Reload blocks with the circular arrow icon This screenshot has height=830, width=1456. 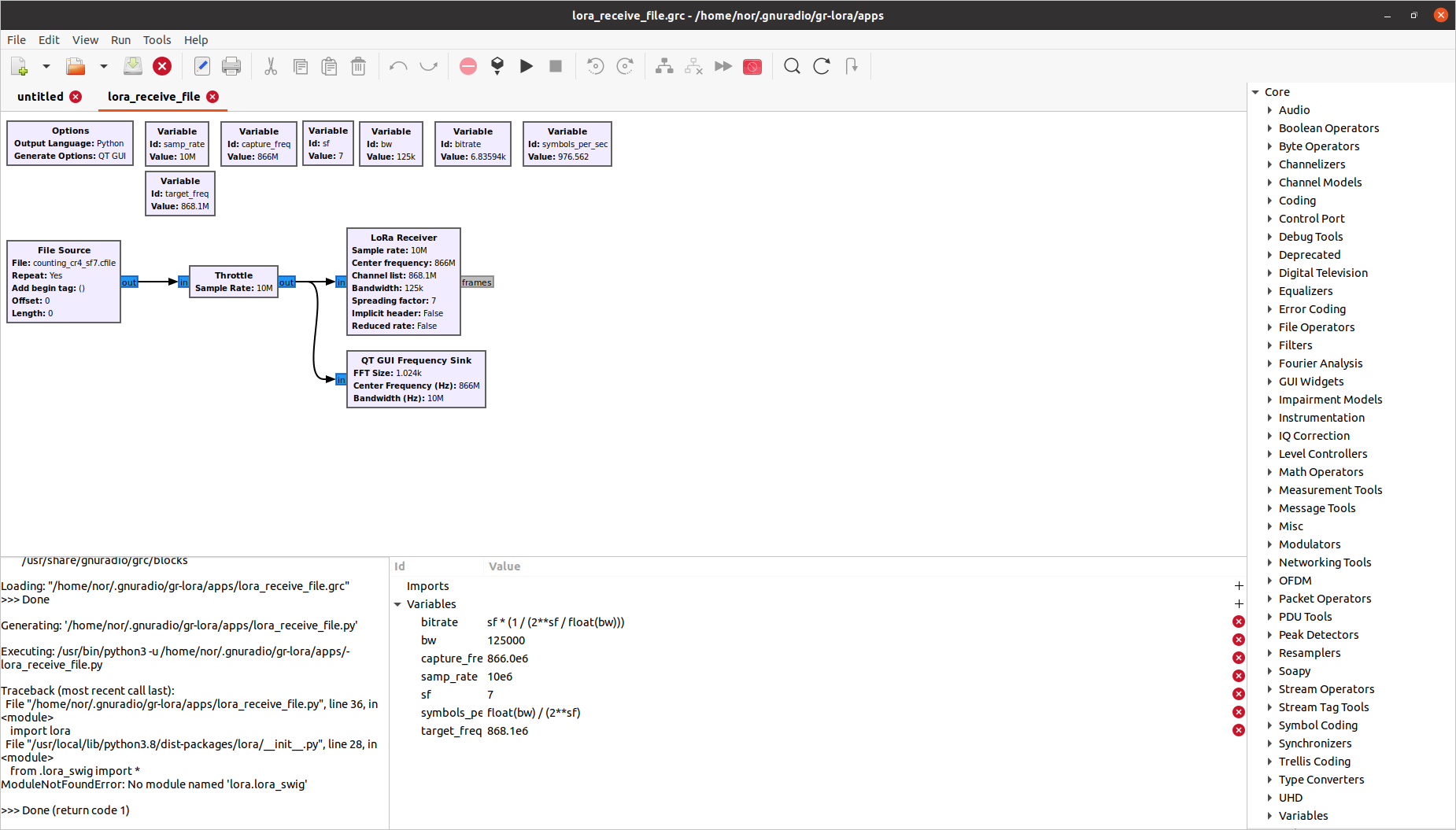pos(821,66)
